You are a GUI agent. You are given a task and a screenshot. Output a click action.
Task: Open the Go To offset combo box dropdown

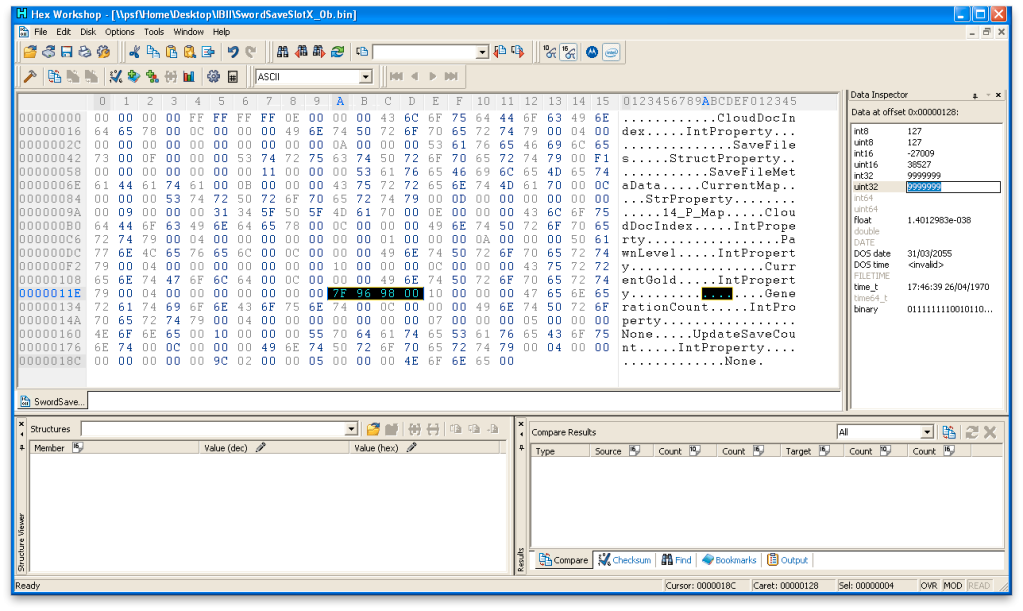click(x=482, y=52)
